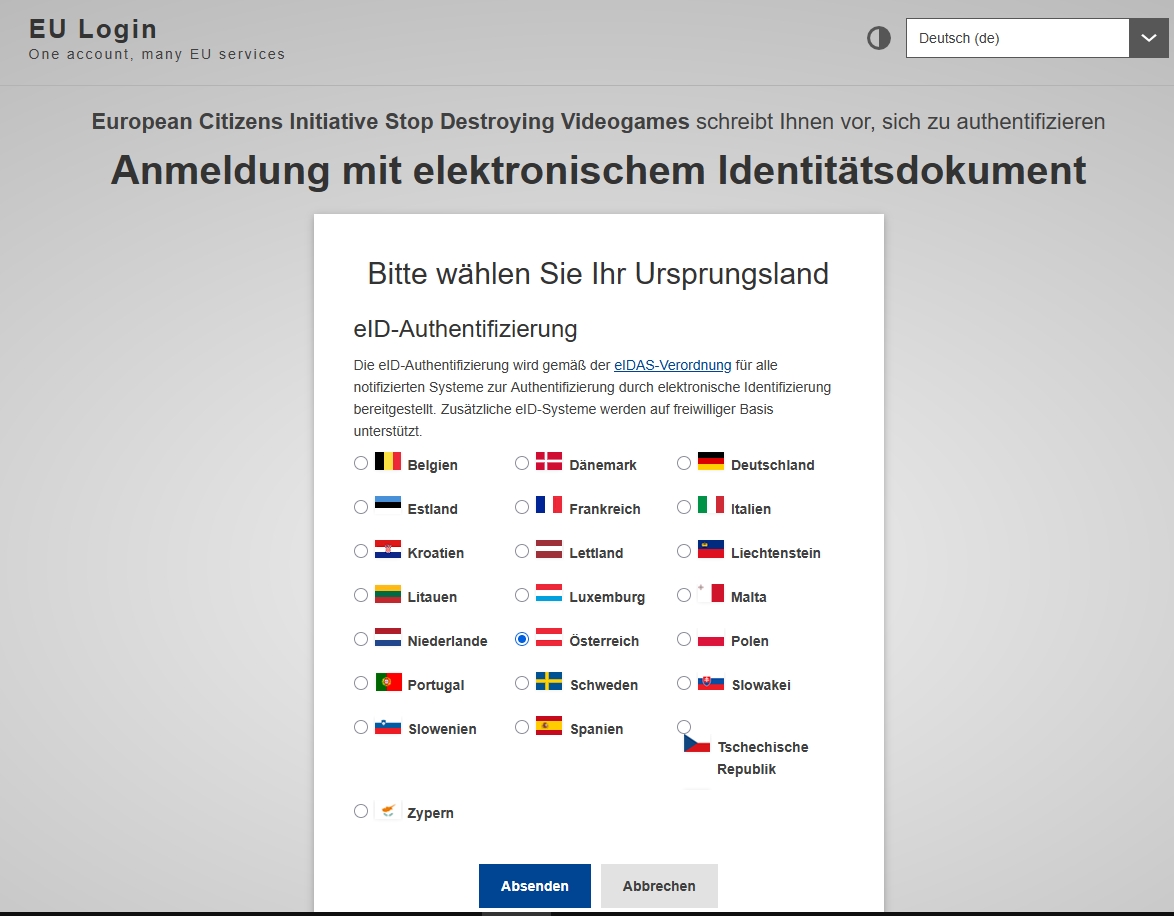This screenshot has height=916, width=1174.
Task: Click the Netherlands flag icon
Action: (x=388, y=637)
